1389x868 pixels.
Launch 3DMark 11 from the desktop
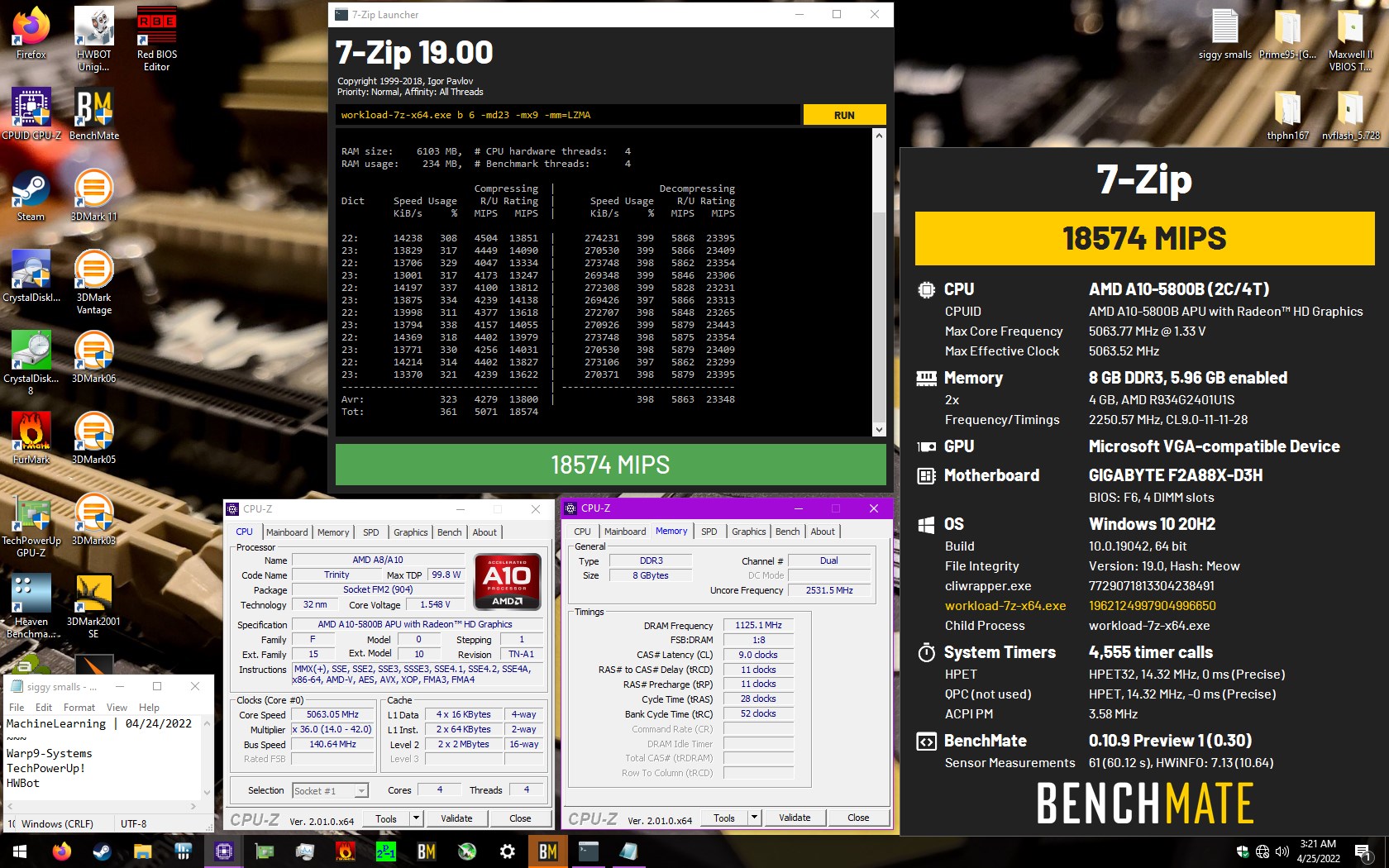(x=93, y=195)
